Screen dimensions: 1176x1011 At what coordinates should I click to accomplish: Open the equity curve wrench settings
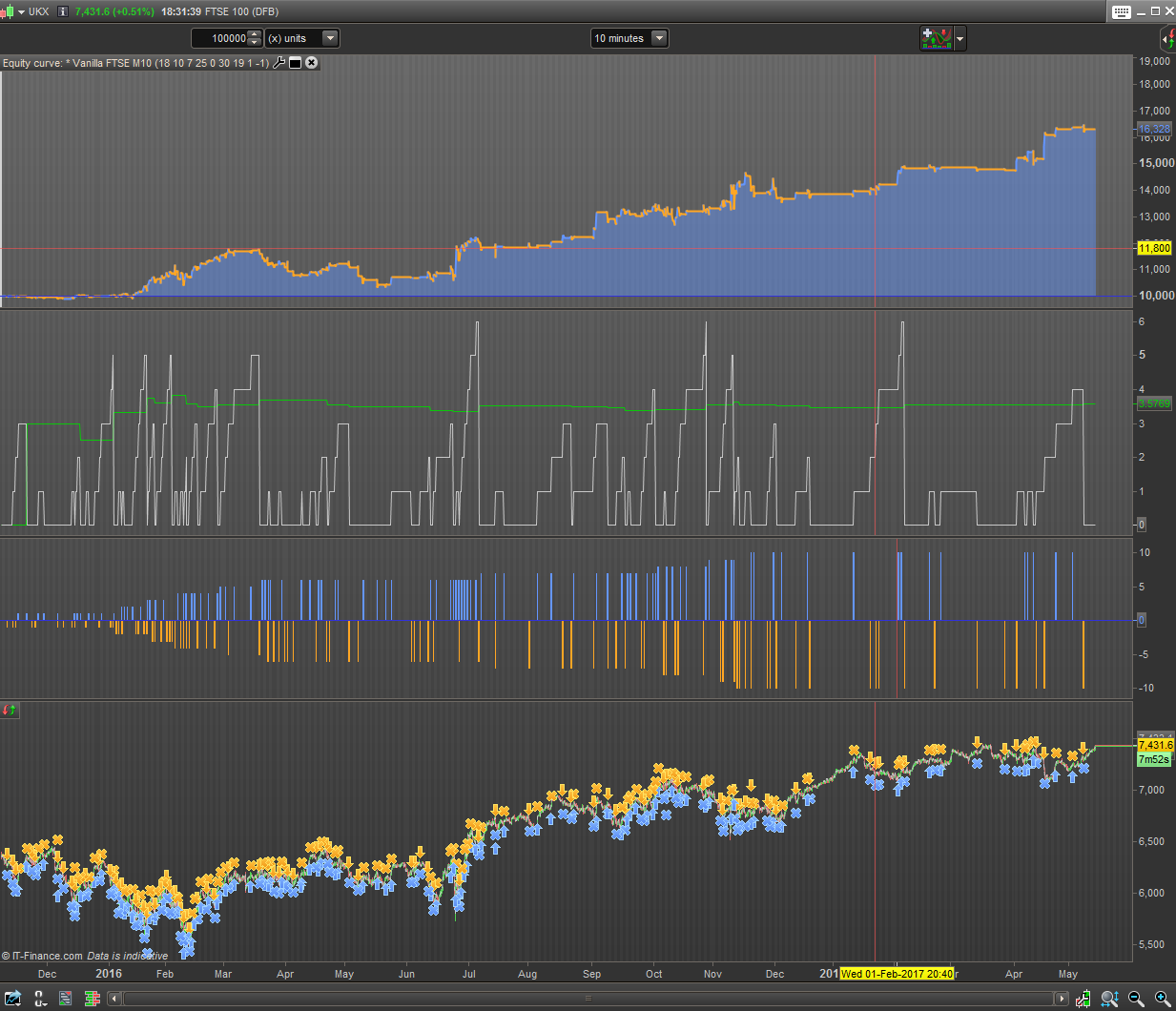pos(279,63)
